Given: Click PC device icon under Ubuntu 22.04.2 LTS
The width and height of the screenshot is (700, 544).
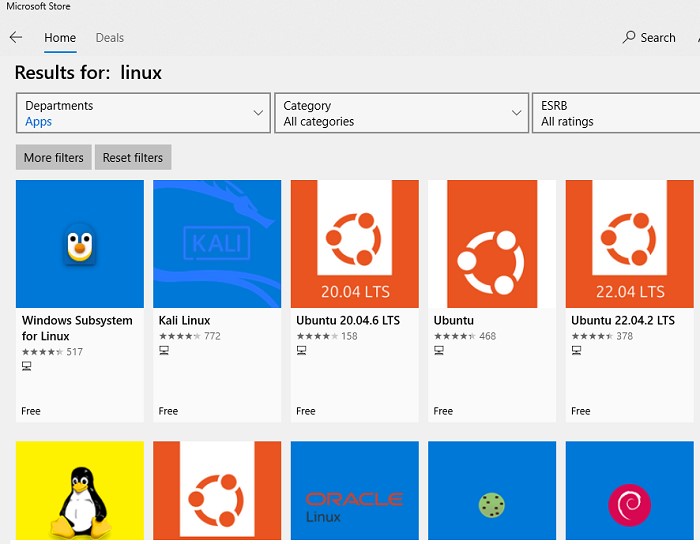Looking at the screenshot, I should tap(576, 351).
